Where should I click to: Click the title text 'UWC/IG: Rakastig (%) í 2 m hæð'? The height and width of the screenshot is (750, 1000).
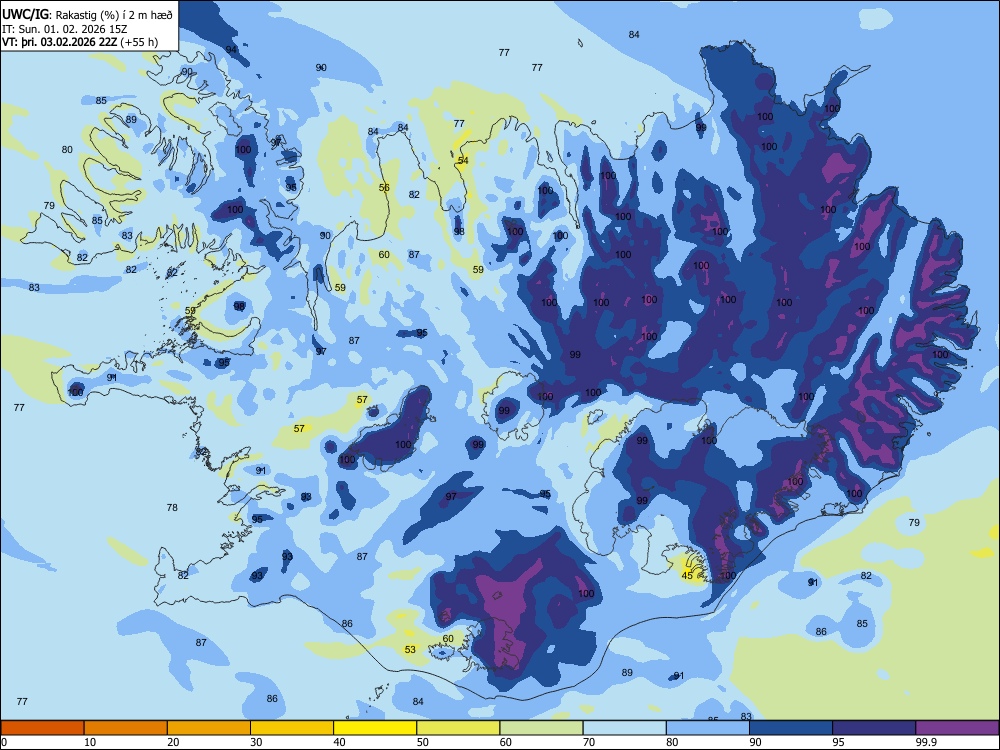point(87,15)
